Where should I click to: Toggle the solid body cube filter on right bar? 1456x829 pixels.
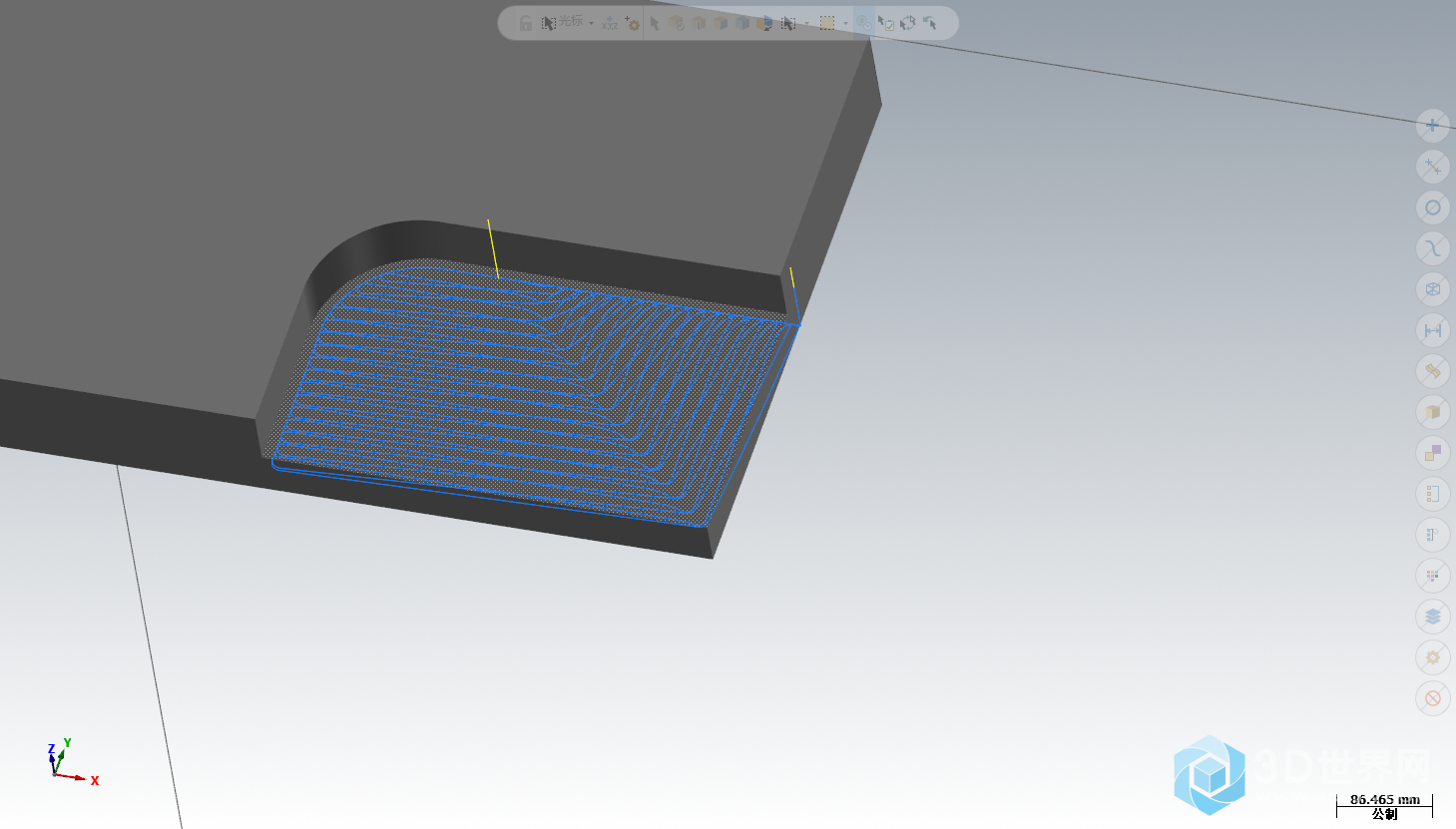pyautogui.click(x=1433, y=411)
